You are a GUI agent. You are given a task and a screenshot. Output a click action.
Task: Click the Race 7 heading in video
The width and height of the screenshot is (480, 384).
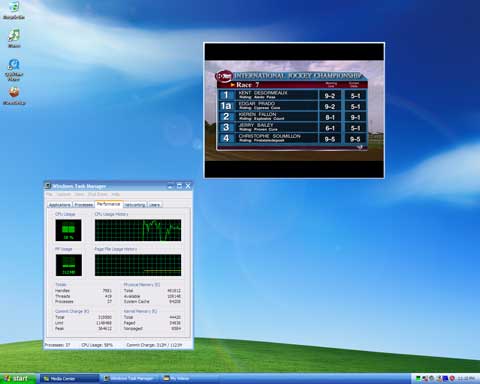click(248, 85)
